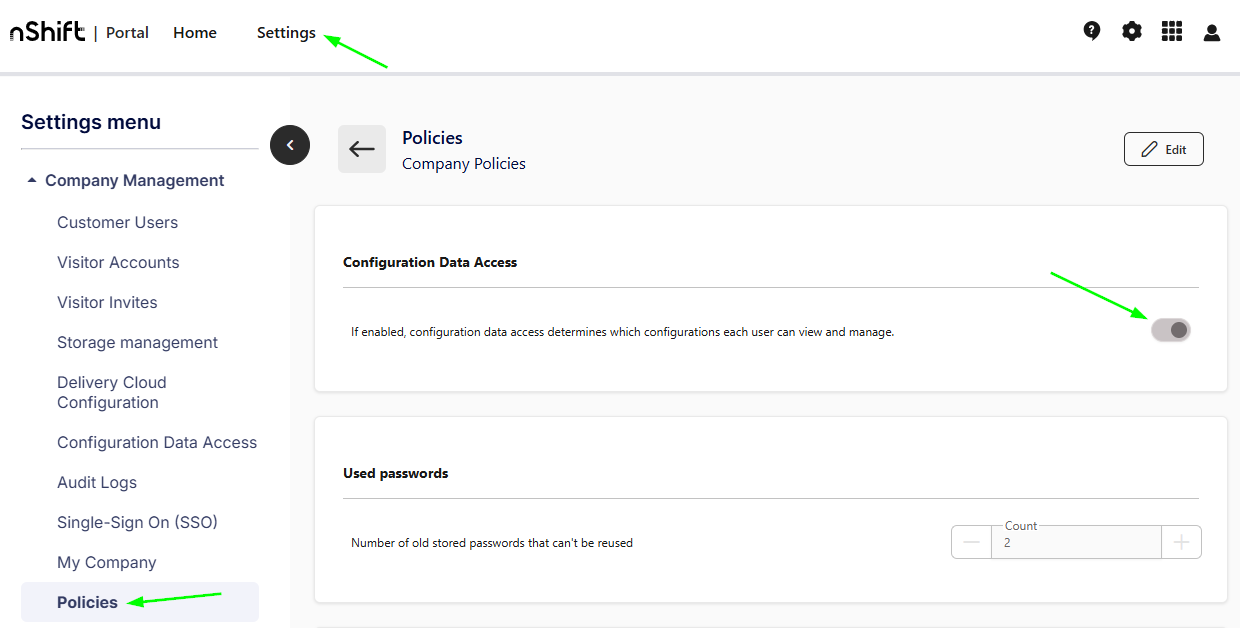Select the Policies sidebar entry
This screenshot has width=1240, height=628.
(x=89, y=602)
